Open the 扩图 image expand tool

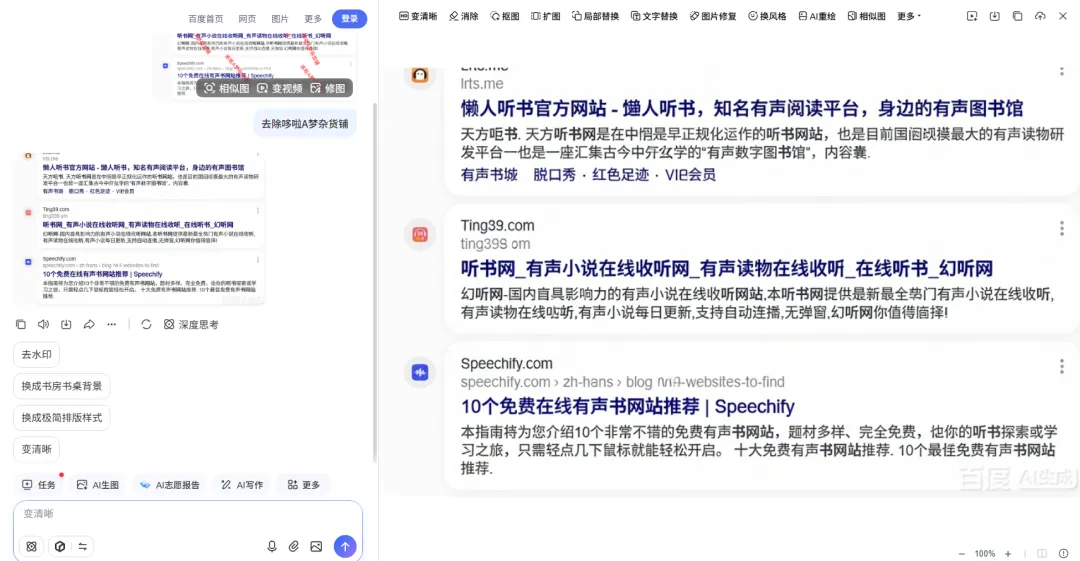point(546,17)
